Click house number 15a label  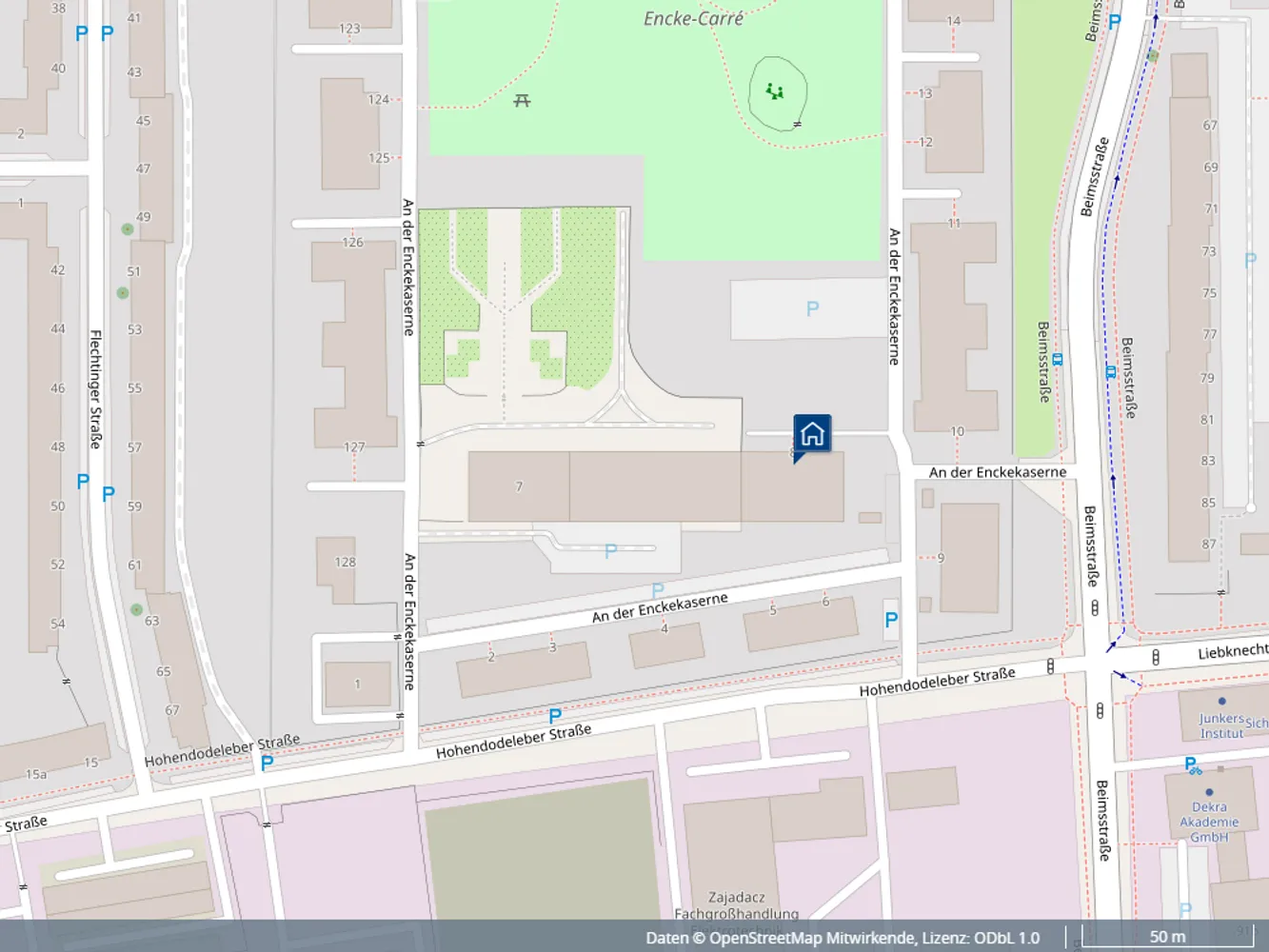click(x=35, y=774)
